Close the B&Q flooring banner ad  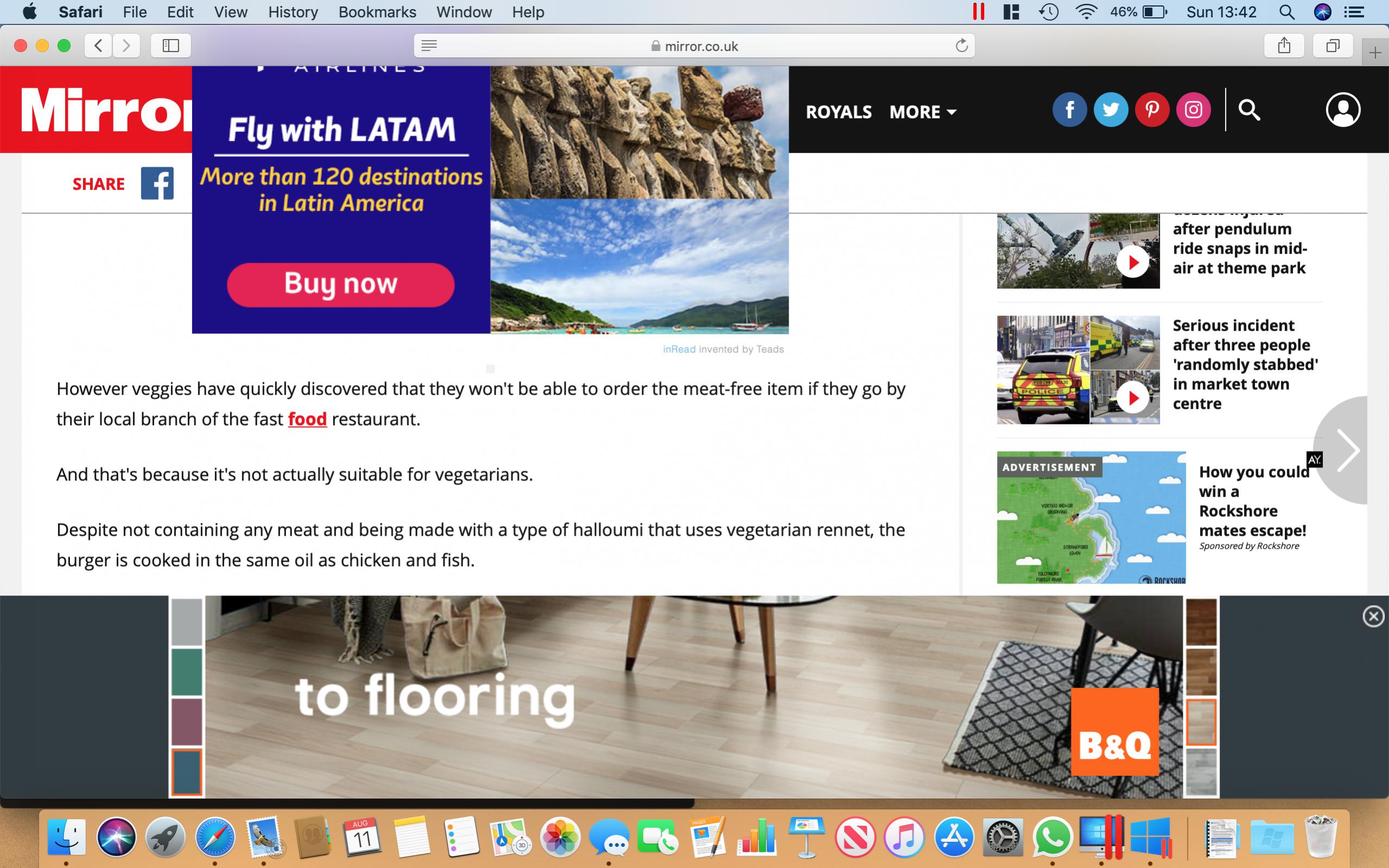pos(1373,617)
